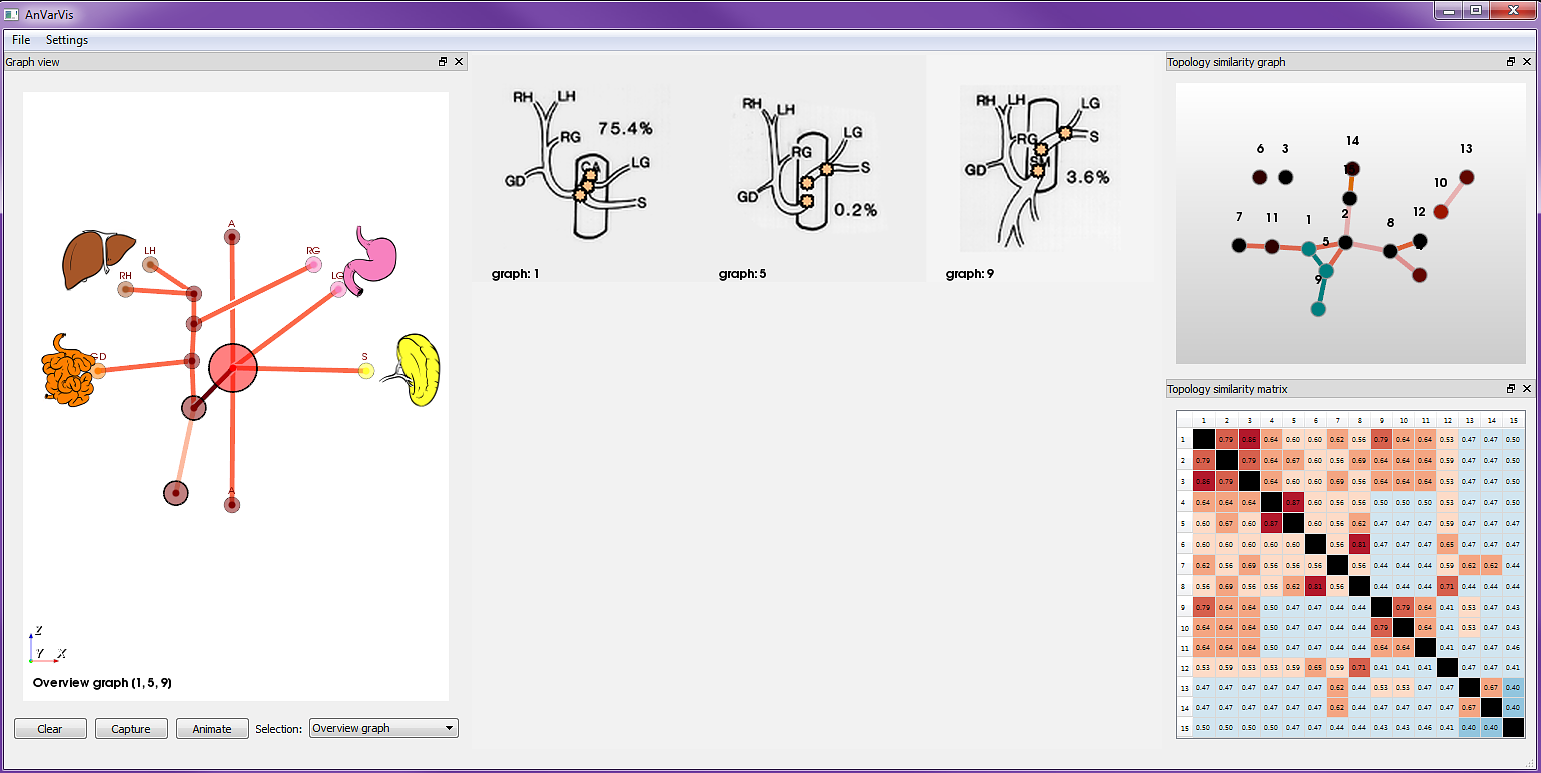Undock the Topology similarity graph panel
This screenshot has width=1541, height=773.
pyautogui.click(x=1511, y=62)
